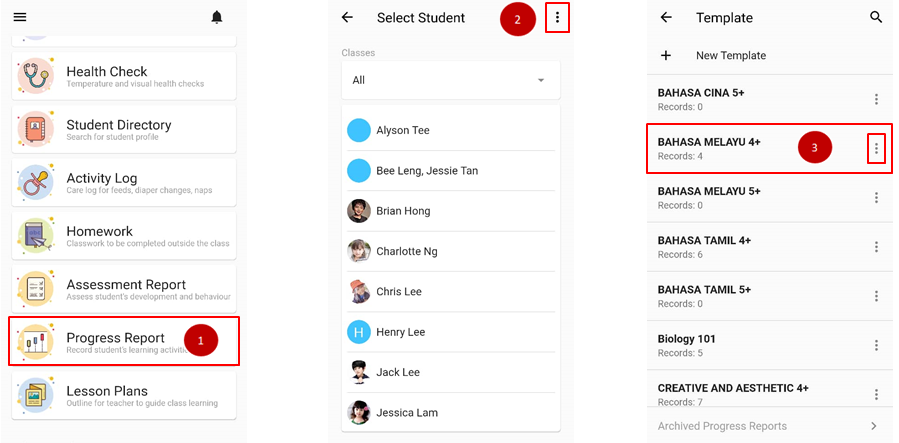Open the hamburger navigation menu
The width and height of the screenshot is (899, 443).
[20, 17]
